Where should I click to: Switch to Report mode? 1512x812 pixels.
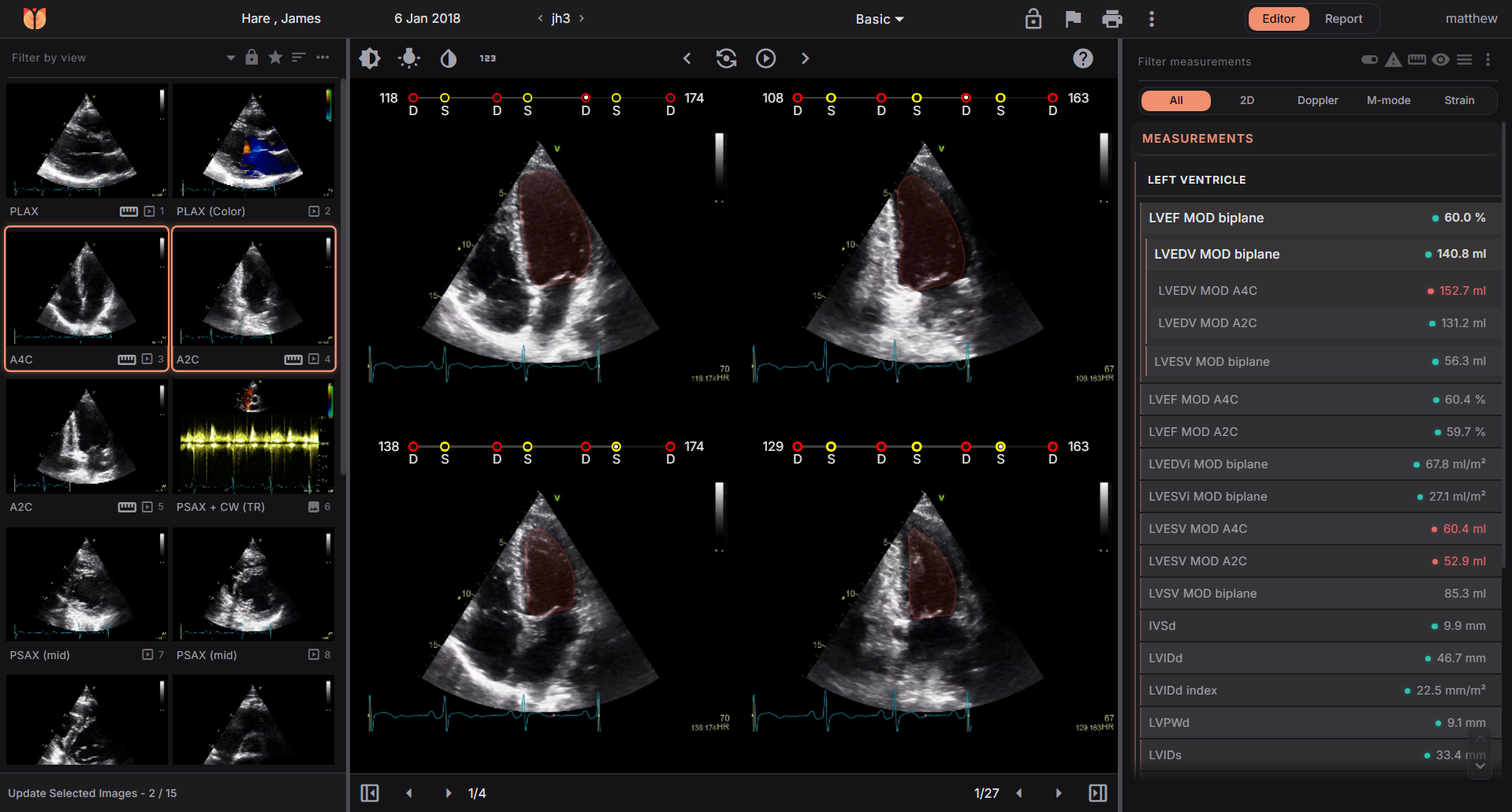click(1343, 19)
